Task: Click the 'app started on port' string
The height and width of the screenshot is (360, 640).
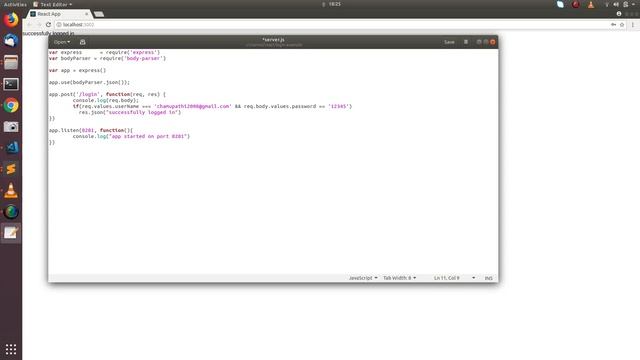Action: pyautogui.click(x=148, y=136)
